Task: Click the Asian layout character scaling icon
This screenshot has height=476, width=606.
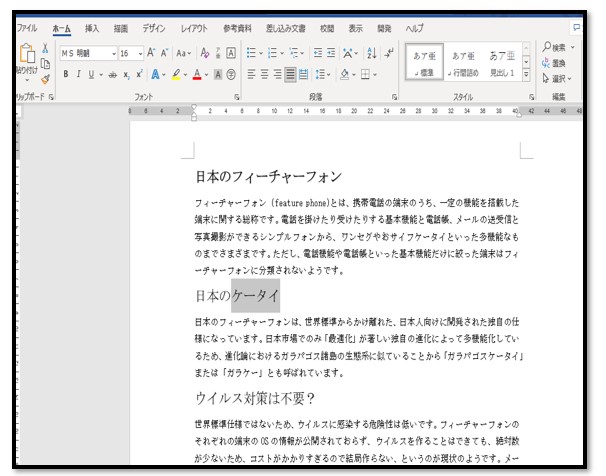Action: click(348, 53)
